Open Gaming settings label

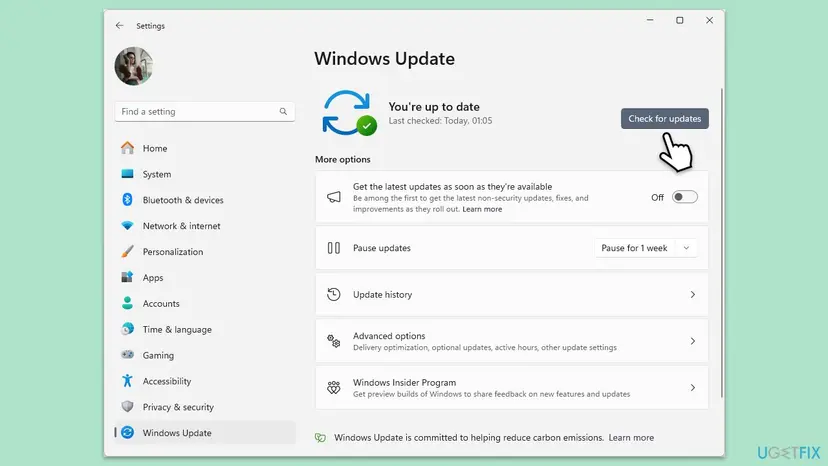point(158,356)
